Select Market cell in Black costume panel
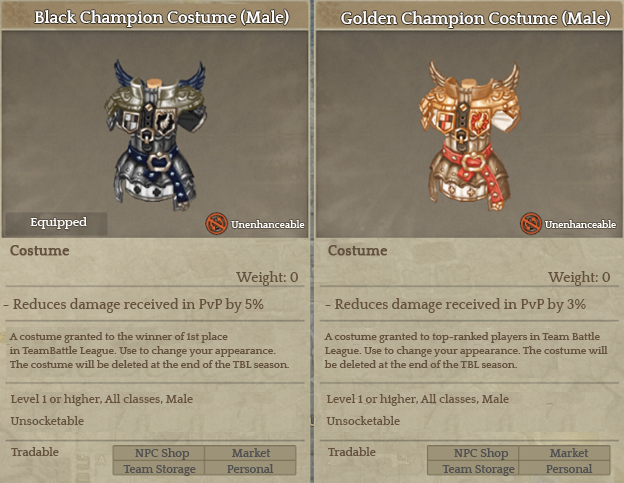The image size is (624, 483). [x=250, y=453]
